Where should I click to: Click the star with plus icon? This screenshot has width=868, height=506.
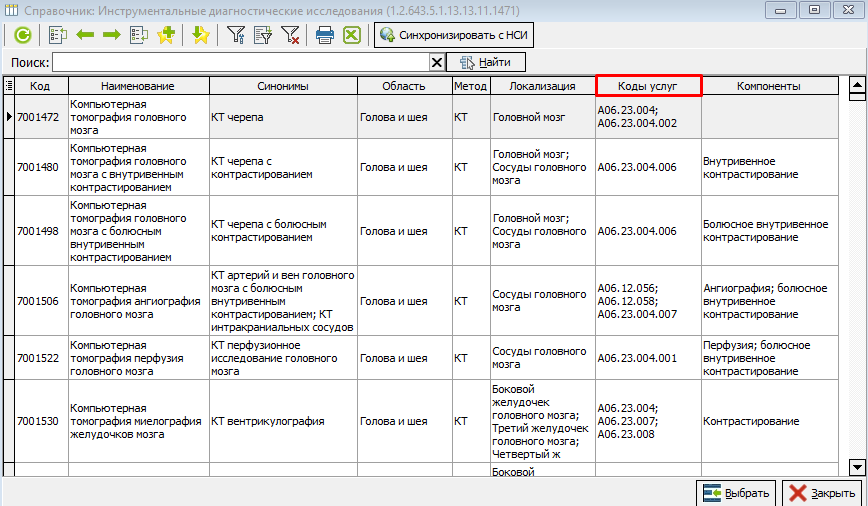(166, 35)
